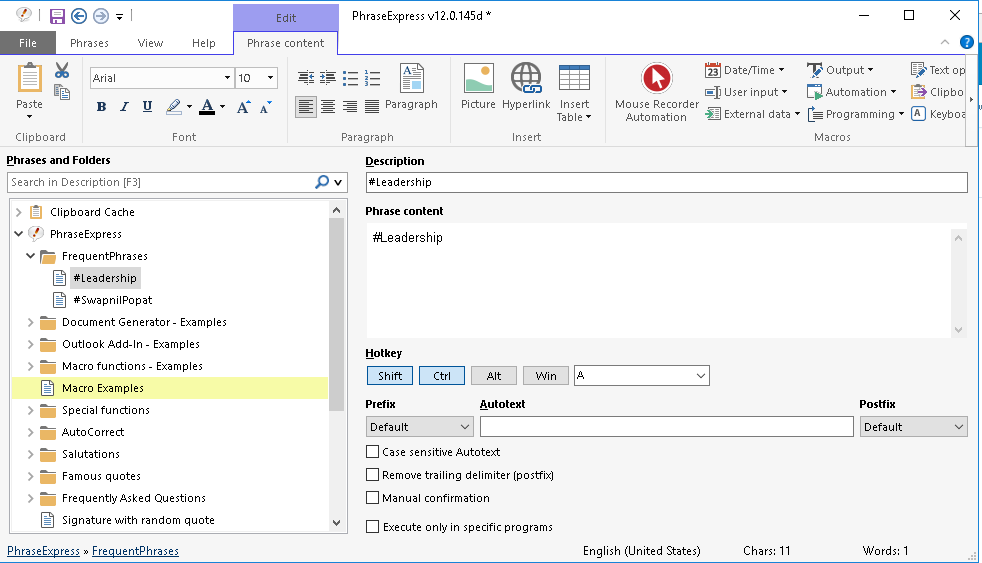Open the Output macro menu
This screenshot has height=563, width=982.
click(840, 70)
